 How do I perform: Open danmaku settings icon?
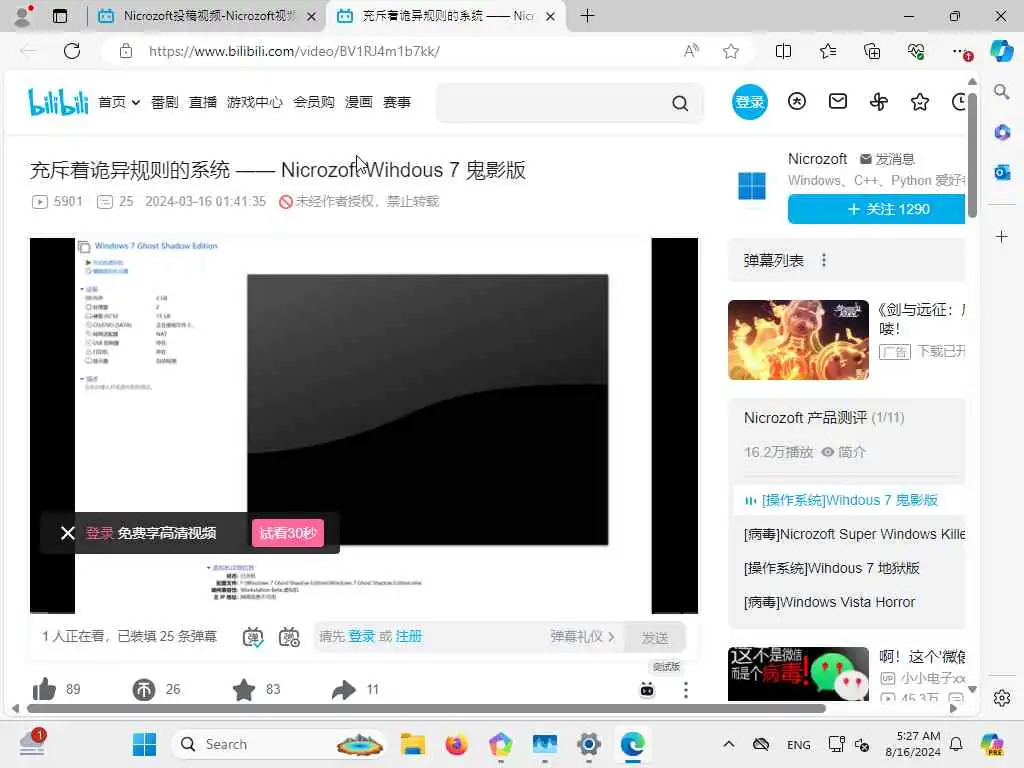[289, 637]
